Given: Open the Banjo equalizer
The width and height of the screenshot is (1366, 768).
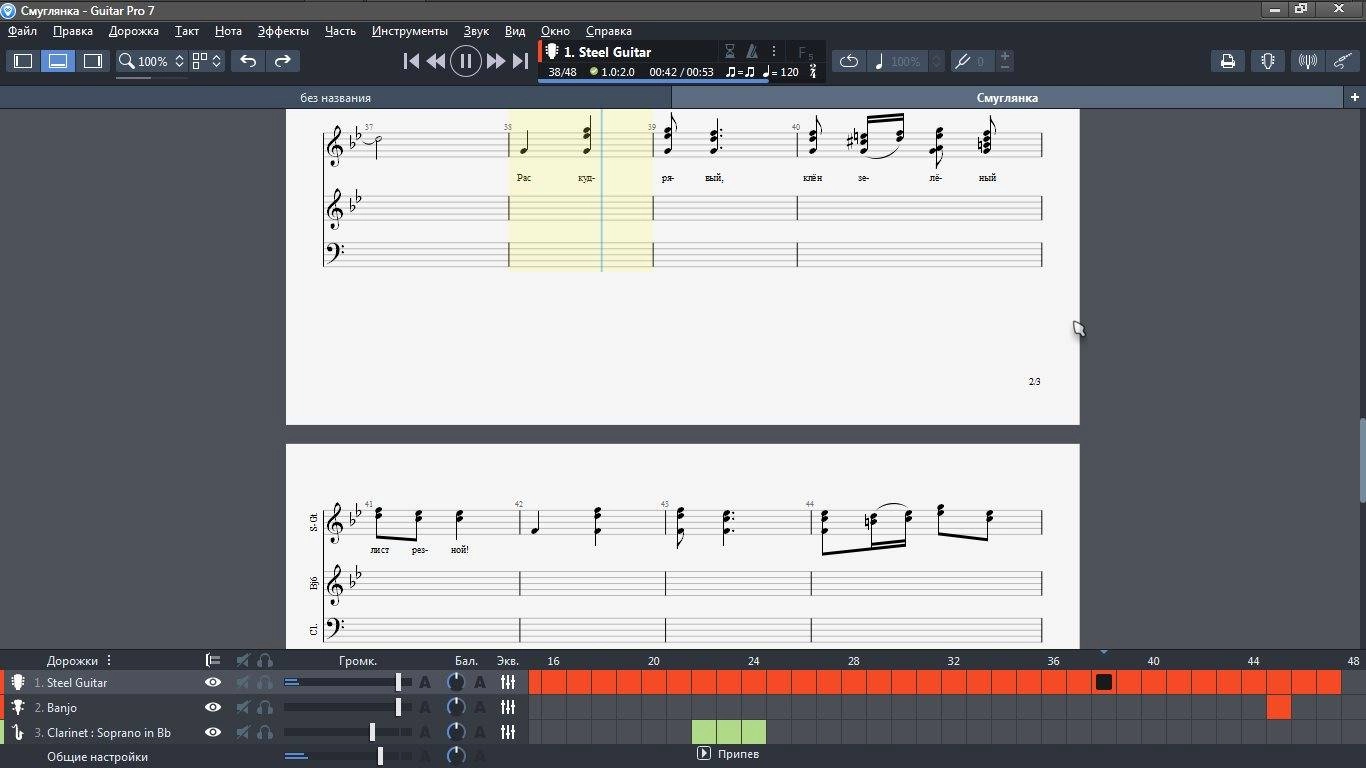Looking at the screenshot, I should [x=508, y=707].
